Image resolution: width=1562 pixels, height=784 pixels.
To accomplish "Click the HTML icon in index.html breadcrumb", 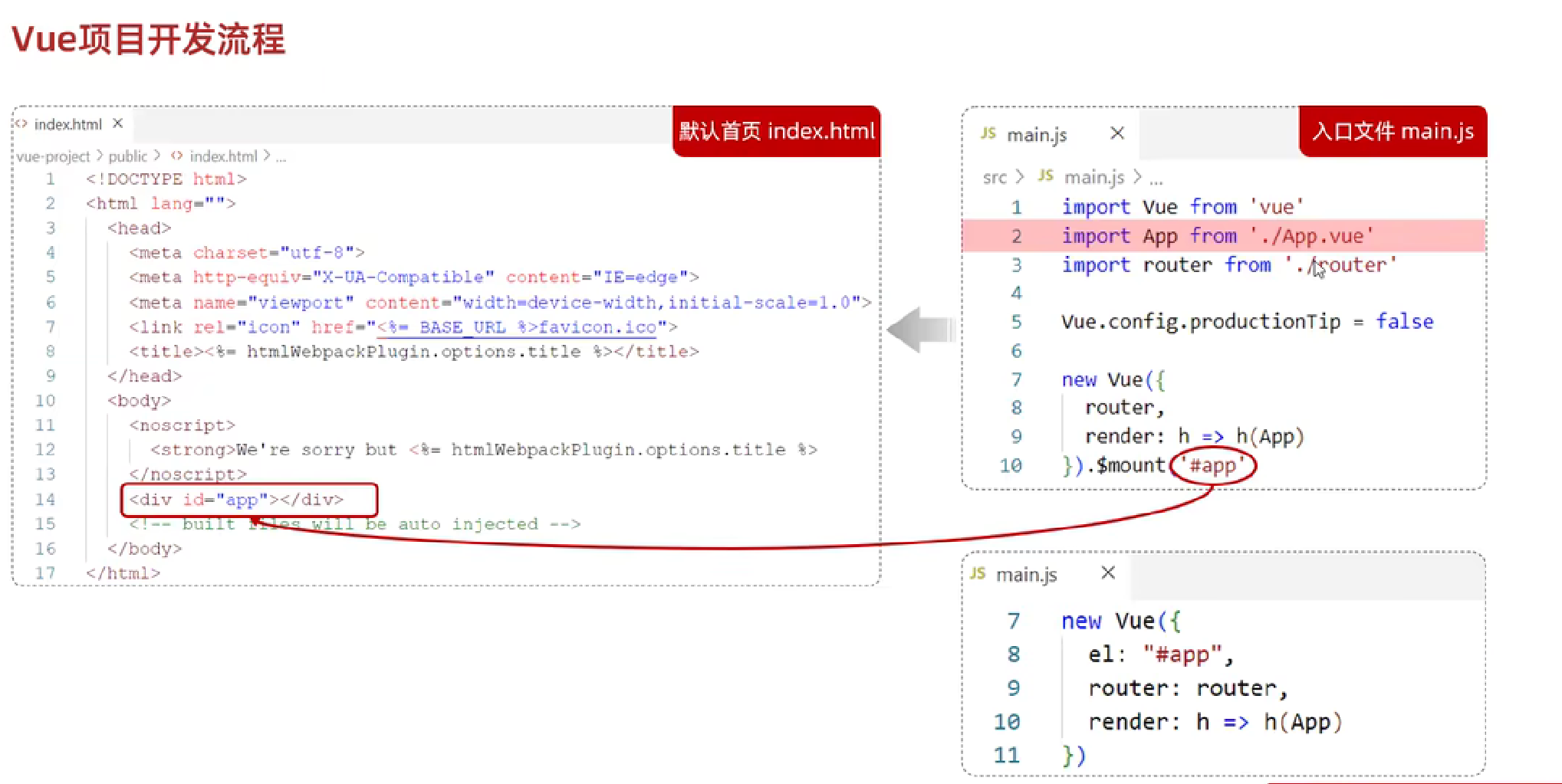I will 177,156.
